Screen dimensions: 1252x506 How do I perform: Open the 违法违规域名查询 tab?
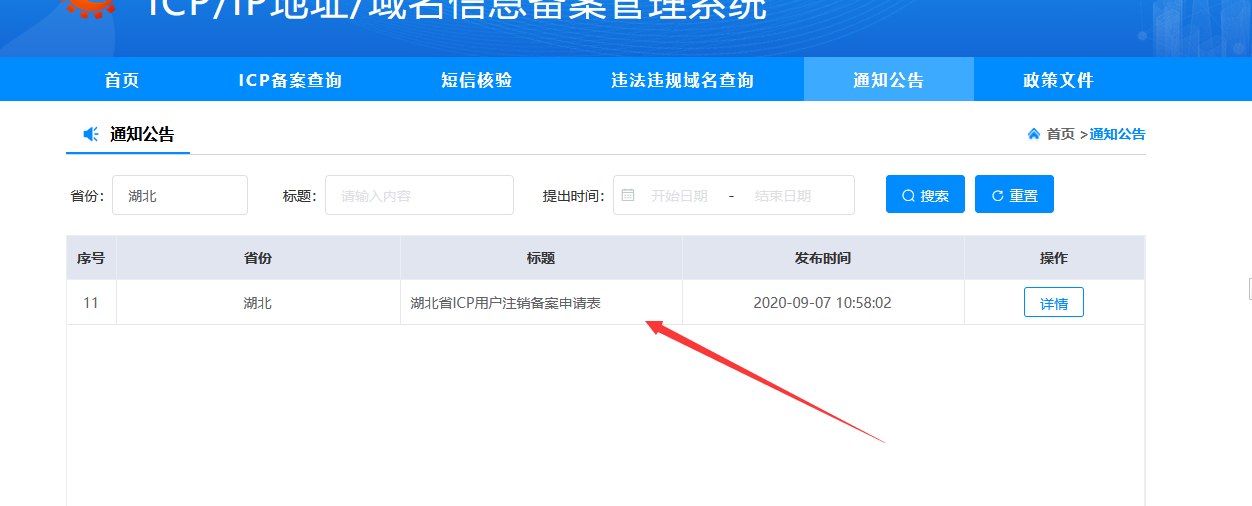click(682, 80)
